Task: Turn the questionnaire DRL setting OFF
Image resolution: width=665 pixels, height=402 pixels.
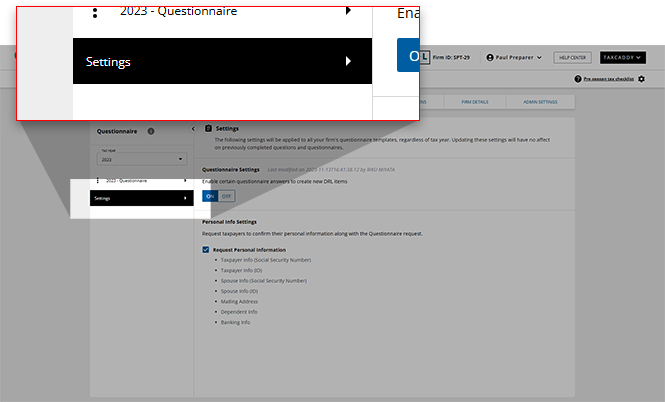Action: (225, 196)
